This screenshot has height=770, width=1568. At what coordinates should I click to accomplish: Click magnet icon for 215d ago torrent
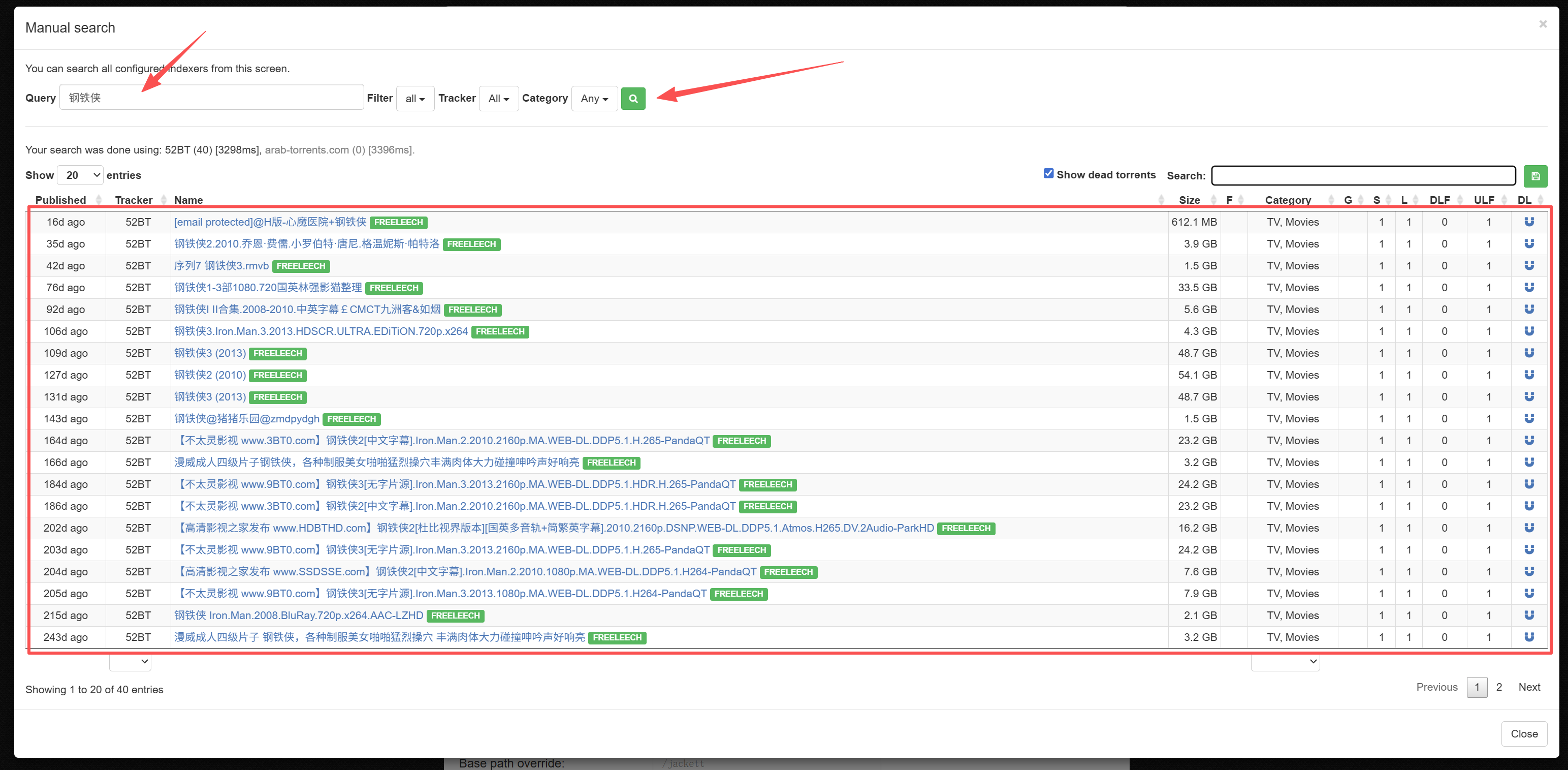tap(1528, 615)
